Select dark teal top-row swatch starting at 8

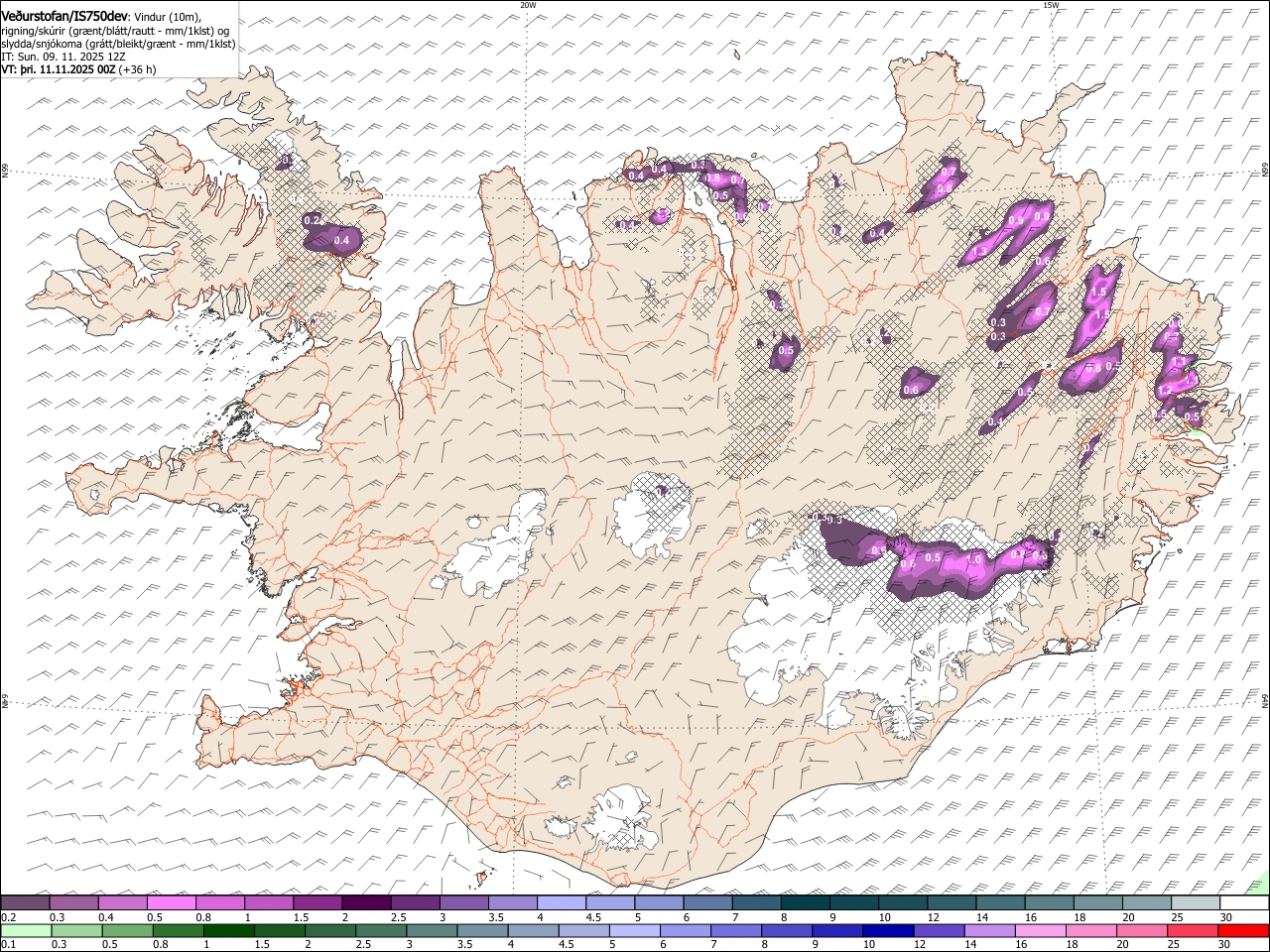click(x=805, y=902)
